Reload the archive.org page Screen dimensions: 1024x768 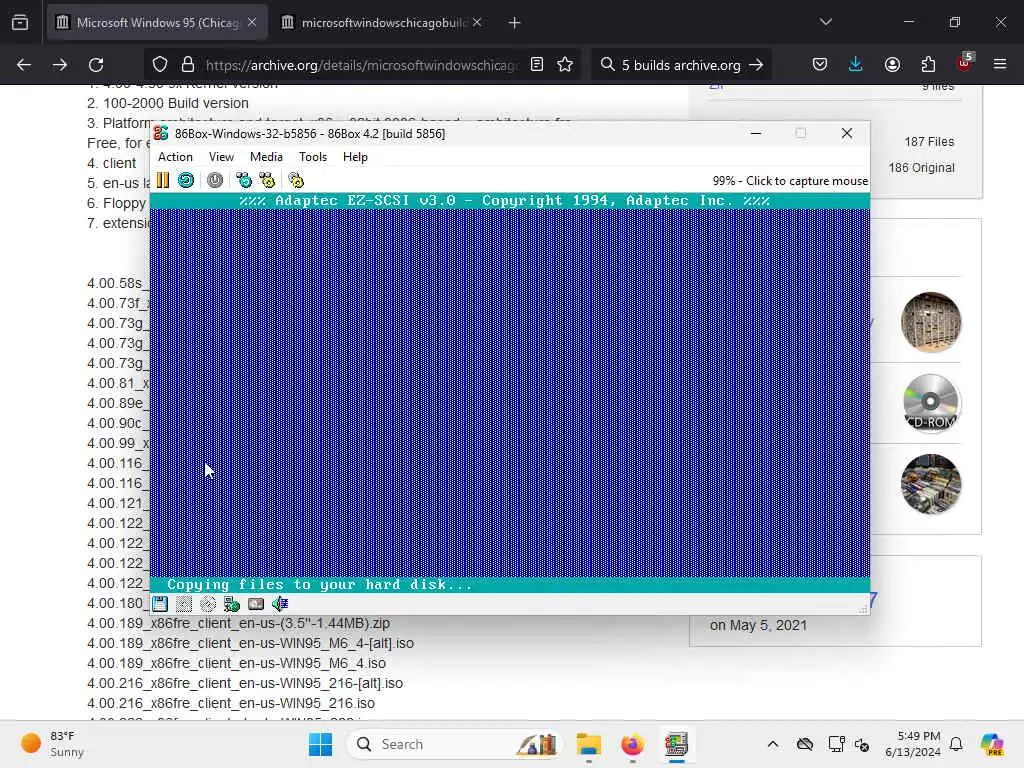click(96, 65)
